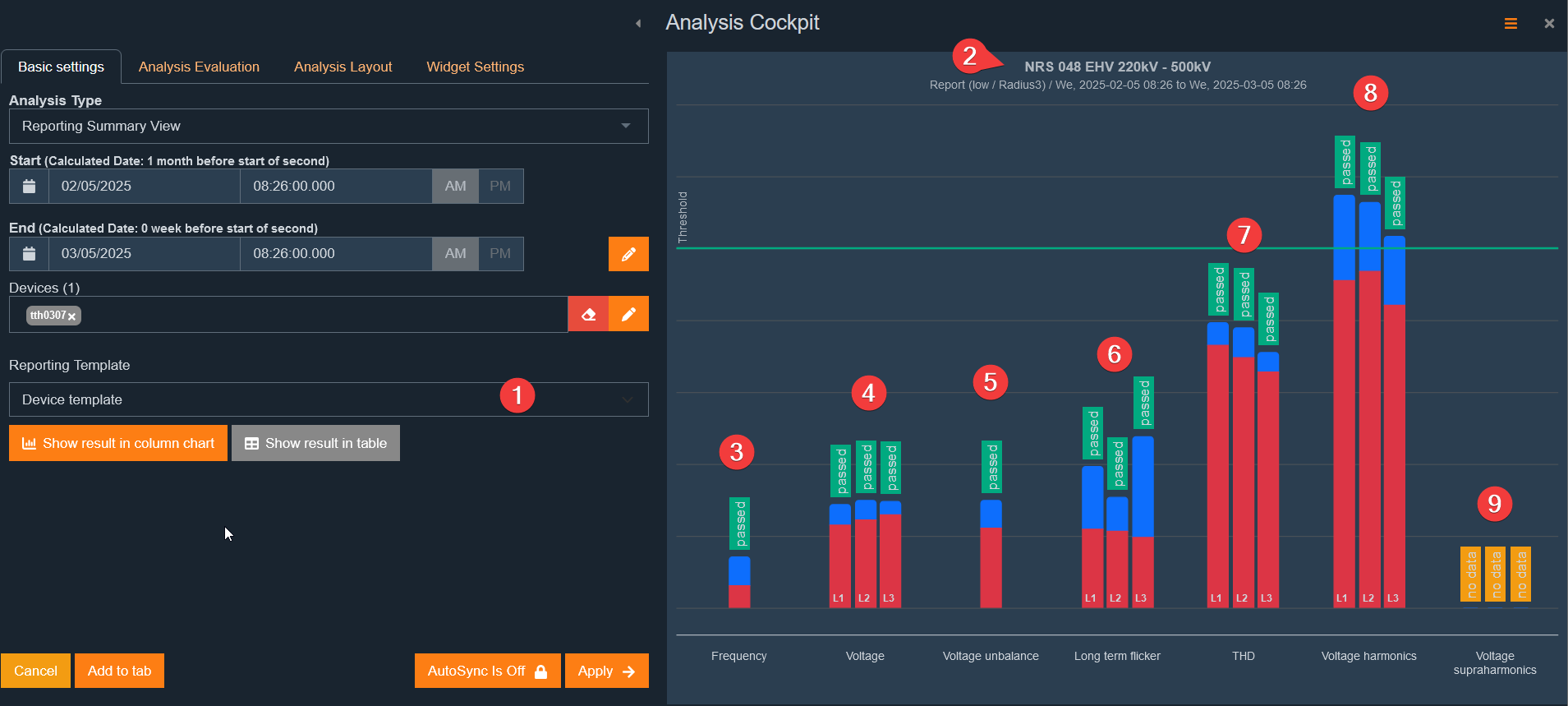Remove the tth0307 device tag
The image size is (1568, 706).
72,316
